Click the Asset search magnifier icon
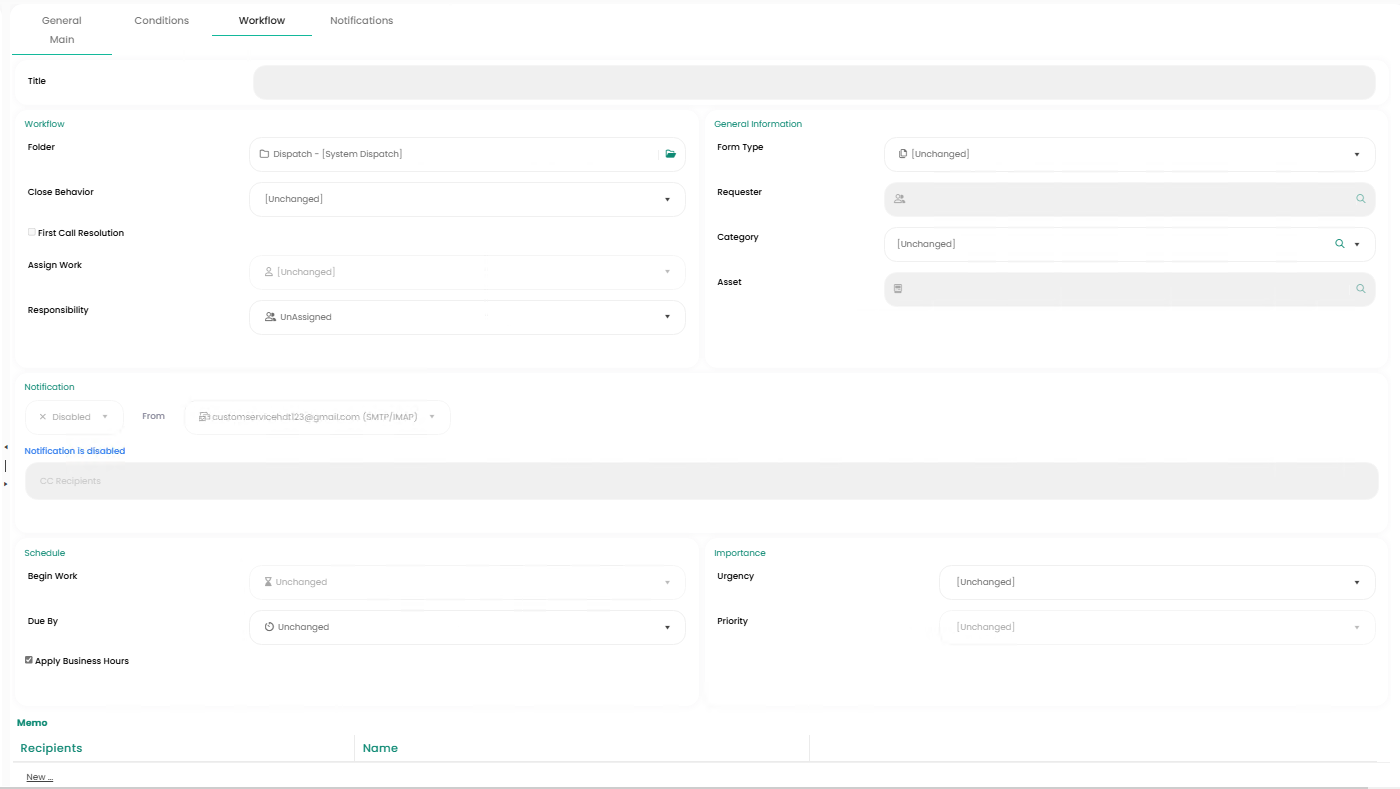This screenshot has width=1400, height=789. point(1360,288)
